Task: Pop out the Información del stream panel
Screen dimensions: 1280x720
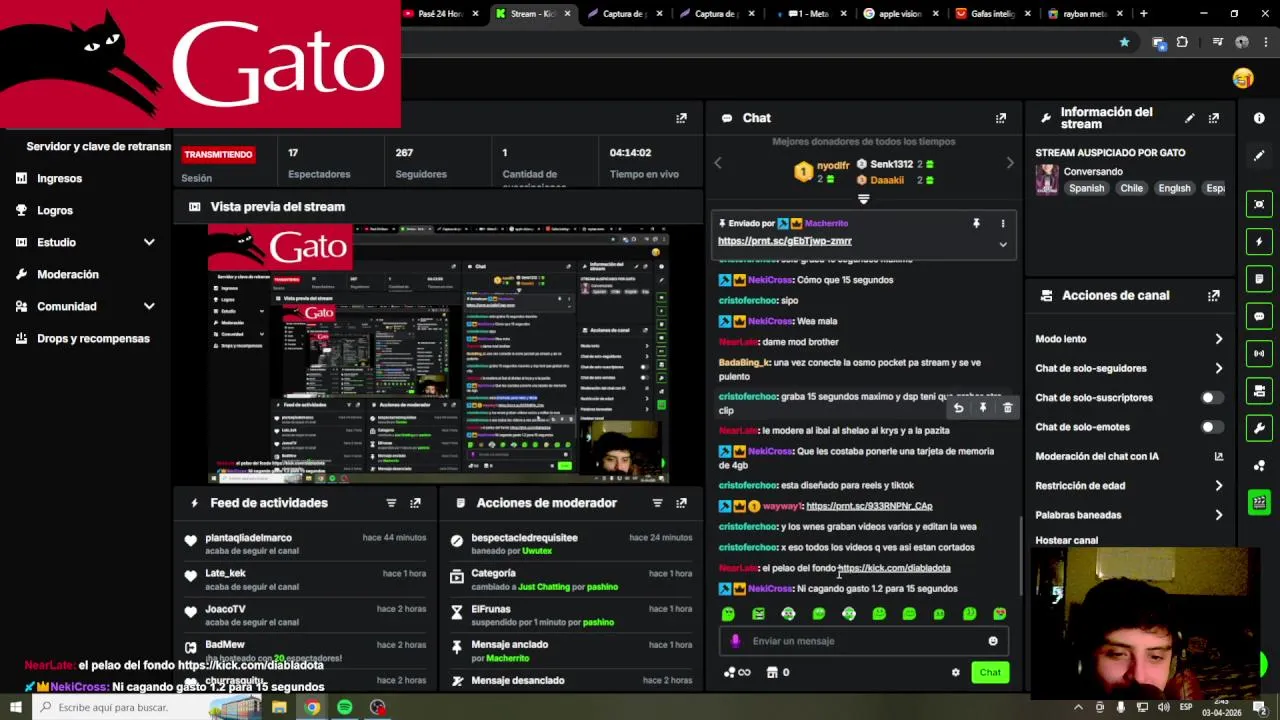Action: coord(1213,118)
